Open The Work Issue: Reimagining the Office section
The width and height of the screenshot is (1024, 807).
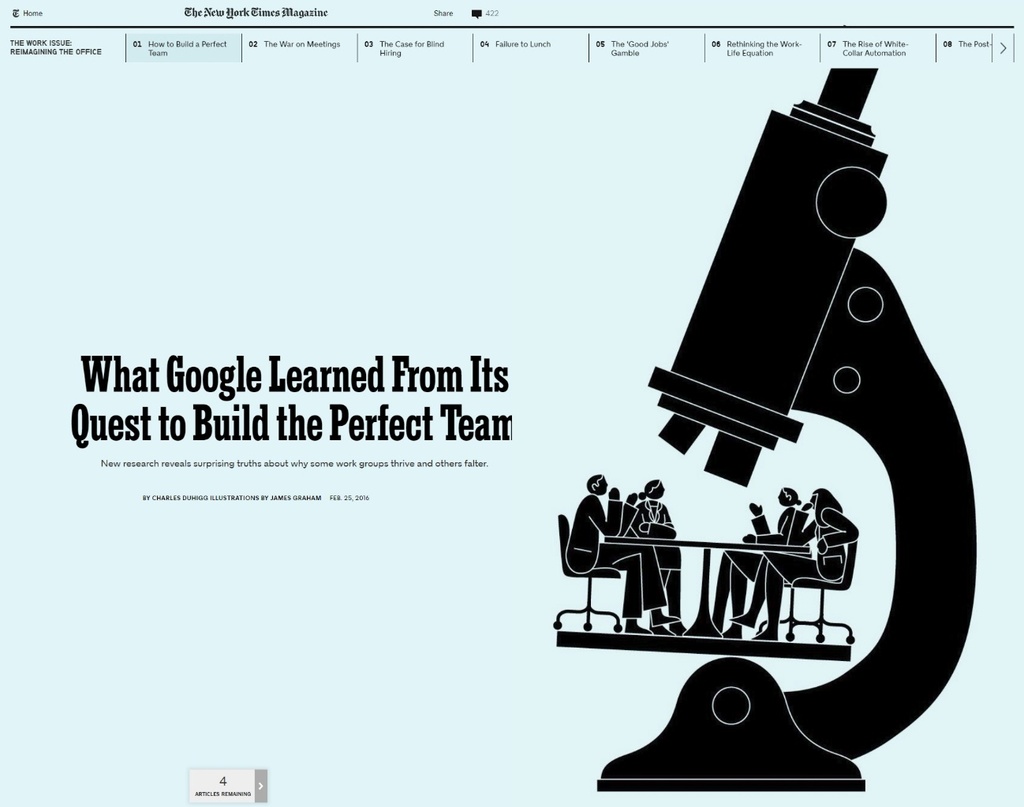click(56, 48)
